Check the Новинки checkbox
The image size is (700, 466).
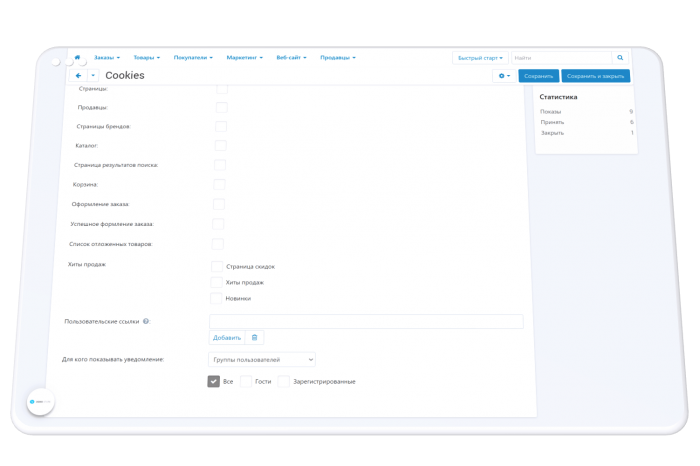tap(216, 298)
